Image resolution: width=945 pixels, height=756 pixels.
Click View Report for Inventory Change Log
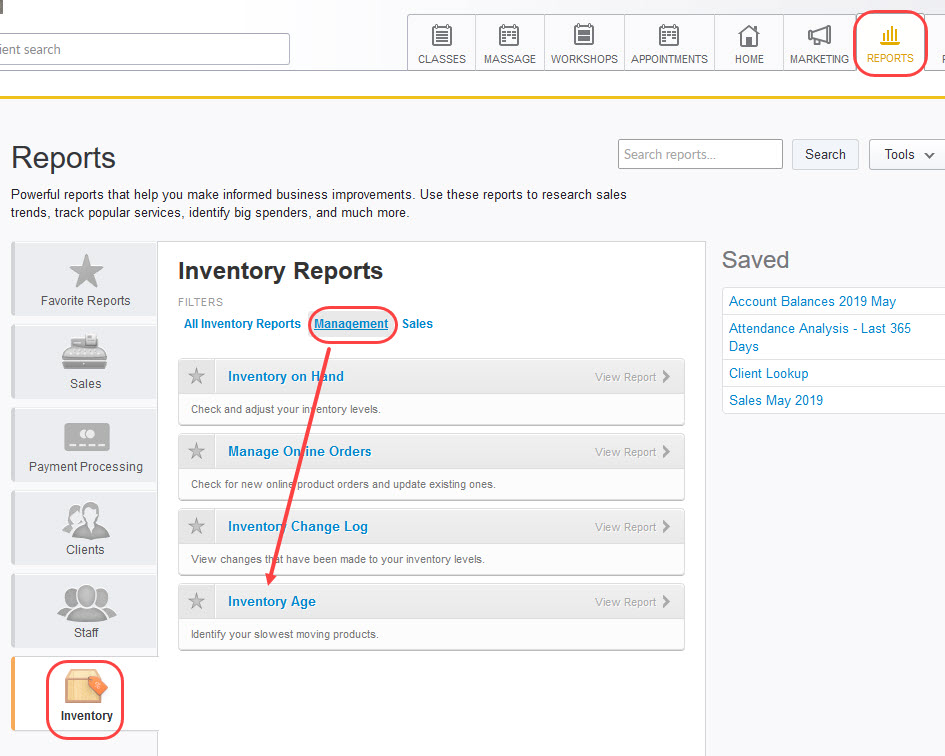click(x=632, y=527)
